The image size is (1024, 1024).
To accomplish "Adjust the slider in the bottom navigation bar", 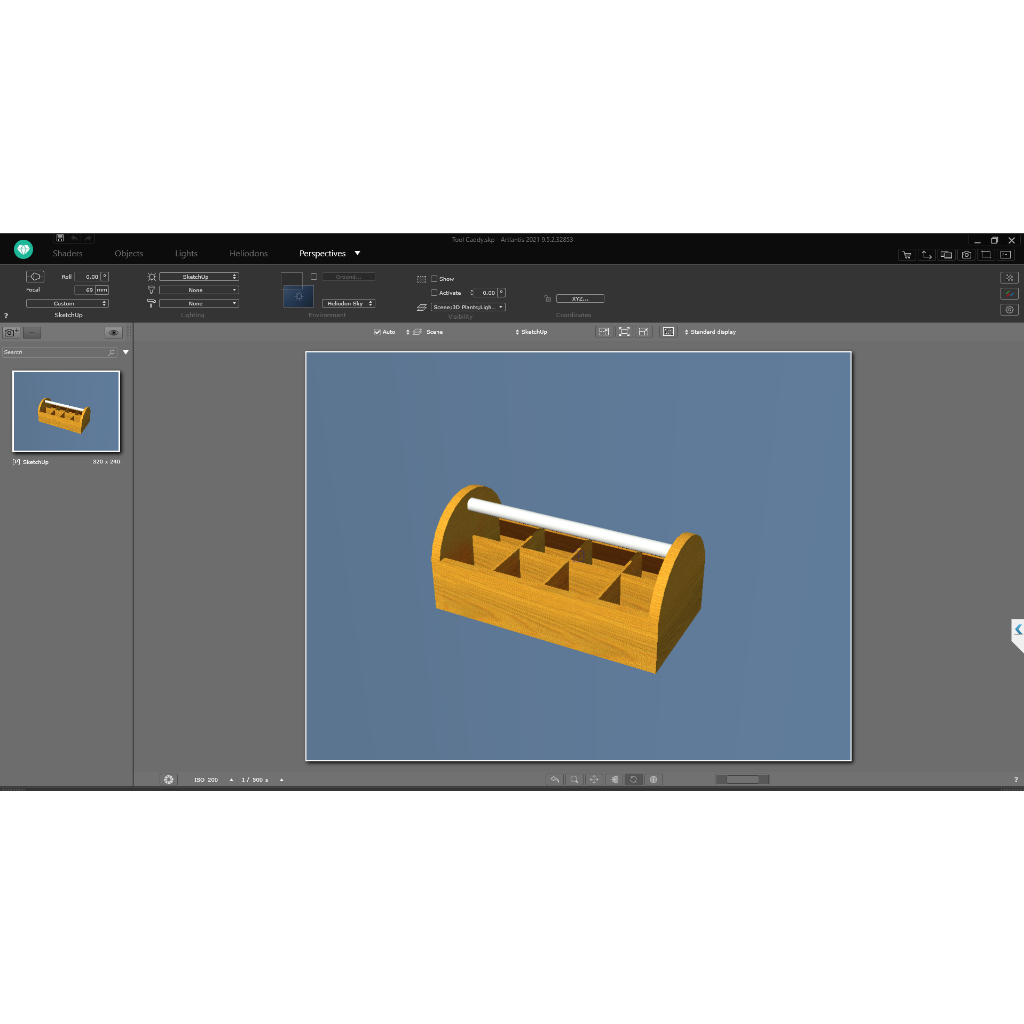I will point(743,779).
